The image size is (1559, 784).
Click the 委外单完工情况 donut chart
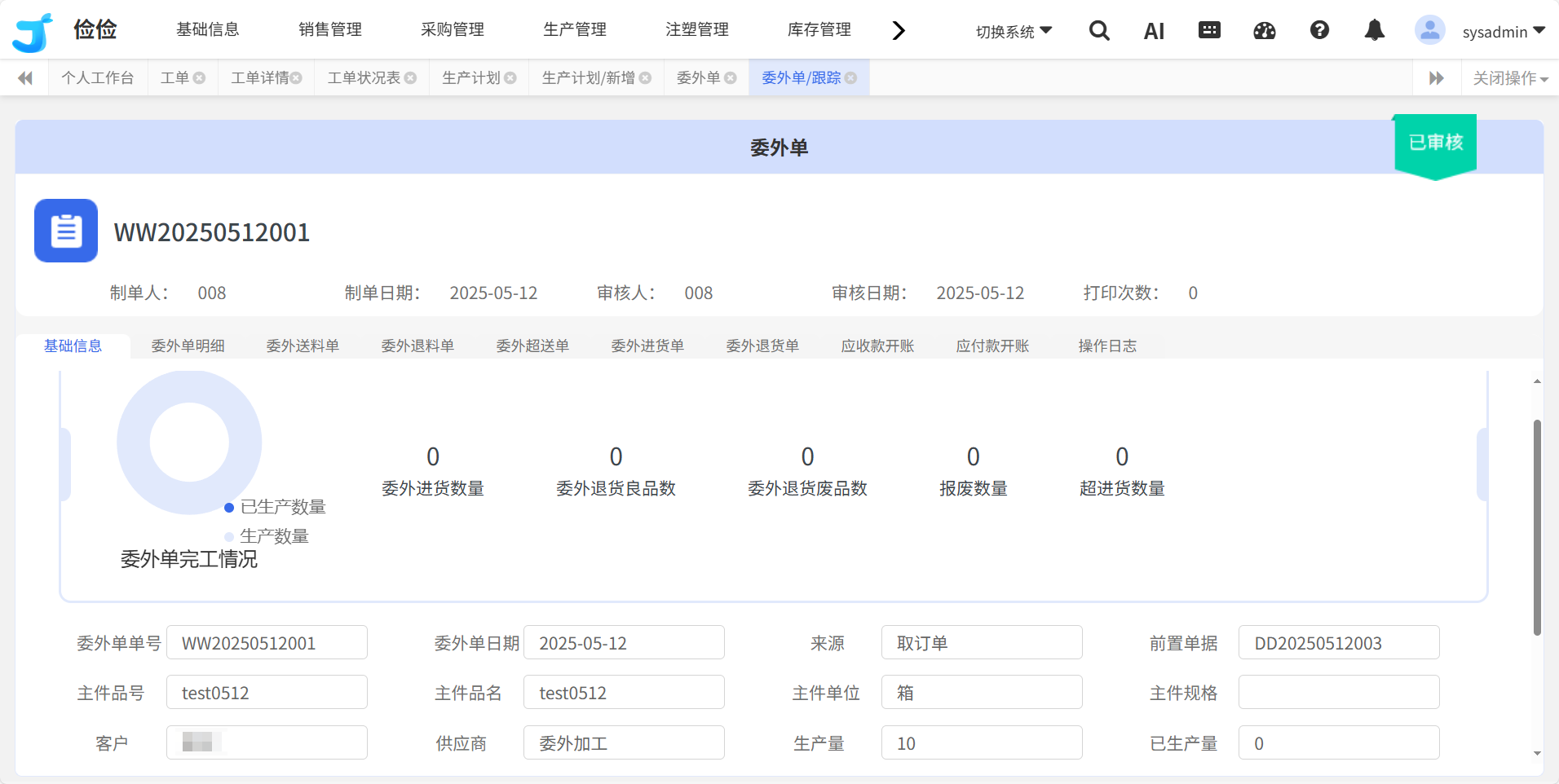pos(189,443)
